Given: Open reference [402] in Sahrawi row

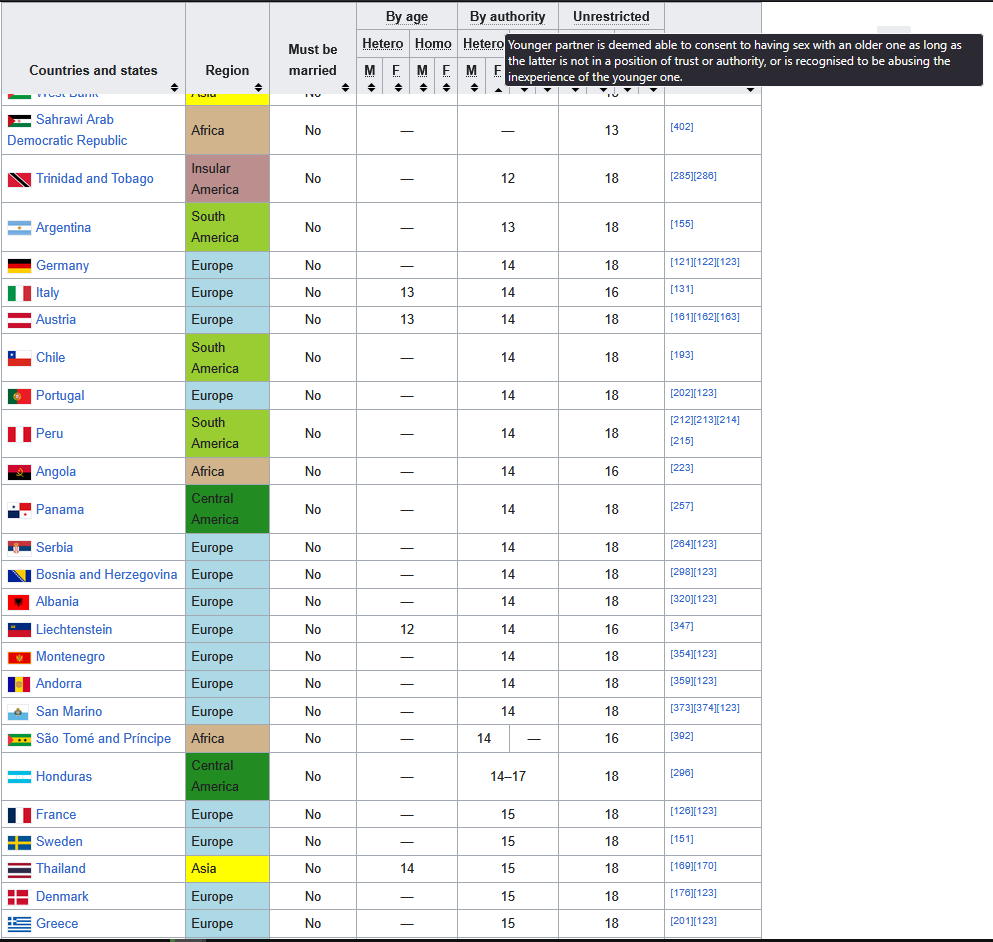Looking at the screenshot, I should (x=681, y=127).
